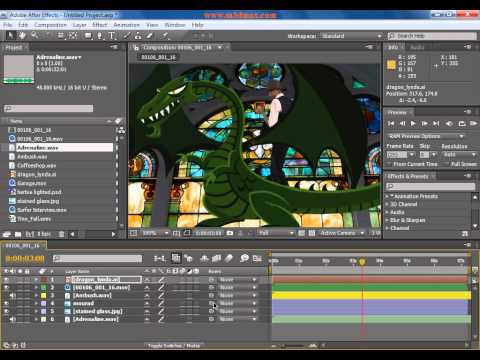Screen dimensions: 480x360
Task: Select the Zoom tool
Action: (x=34, y=35)
